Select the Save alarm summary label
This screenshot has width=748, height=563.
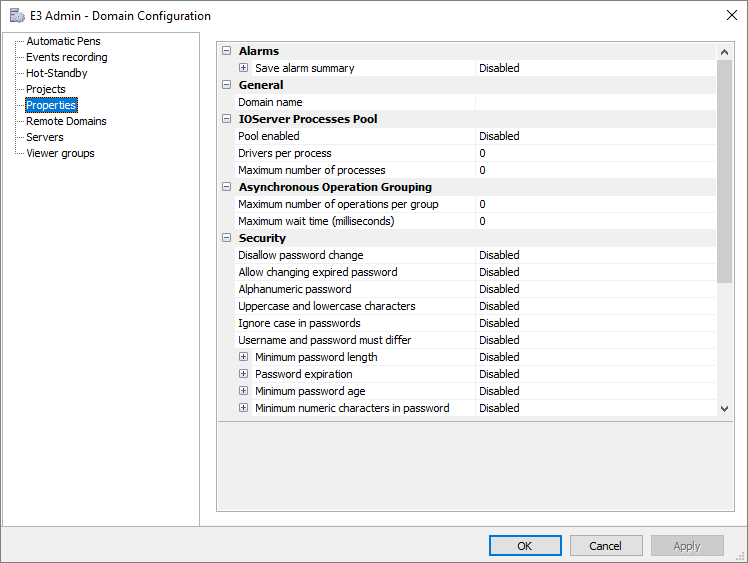[304, 68]
